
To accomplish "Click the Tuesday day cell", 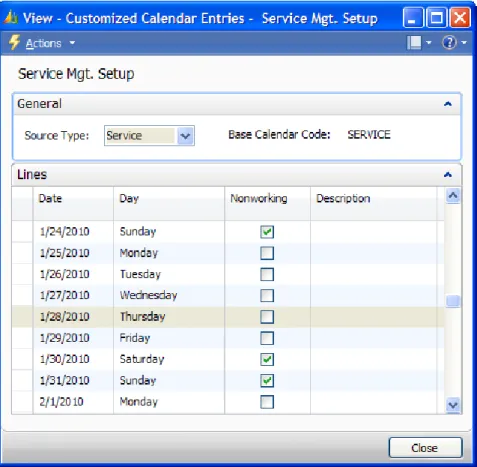I will (169, 274).
